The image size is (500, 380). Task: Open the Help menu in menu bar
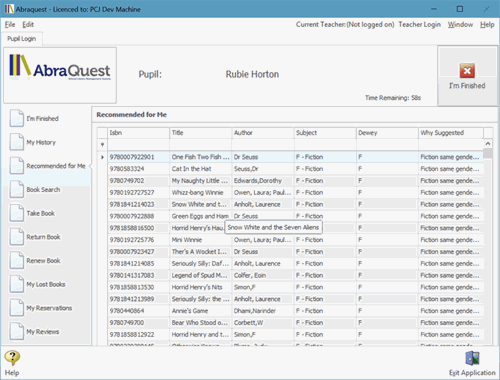pyautogui.click(x=487, y=24)
